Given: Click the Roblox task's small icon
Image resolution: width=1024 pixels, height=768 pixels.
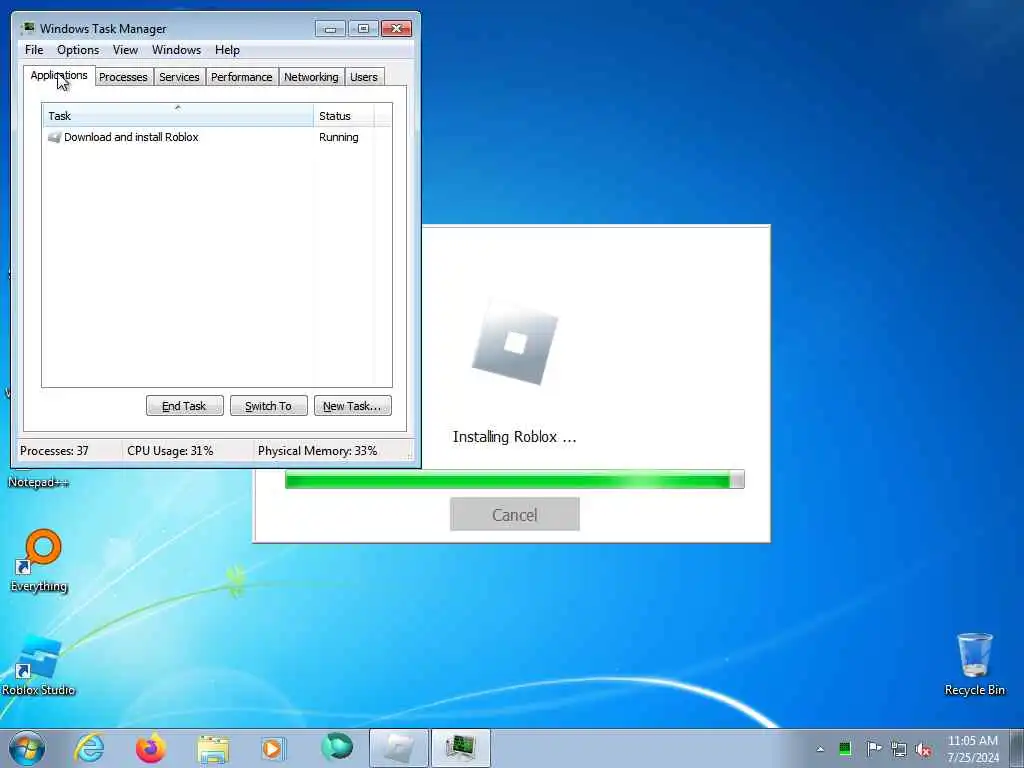Looking at the screenshot, I should point(54,137).
